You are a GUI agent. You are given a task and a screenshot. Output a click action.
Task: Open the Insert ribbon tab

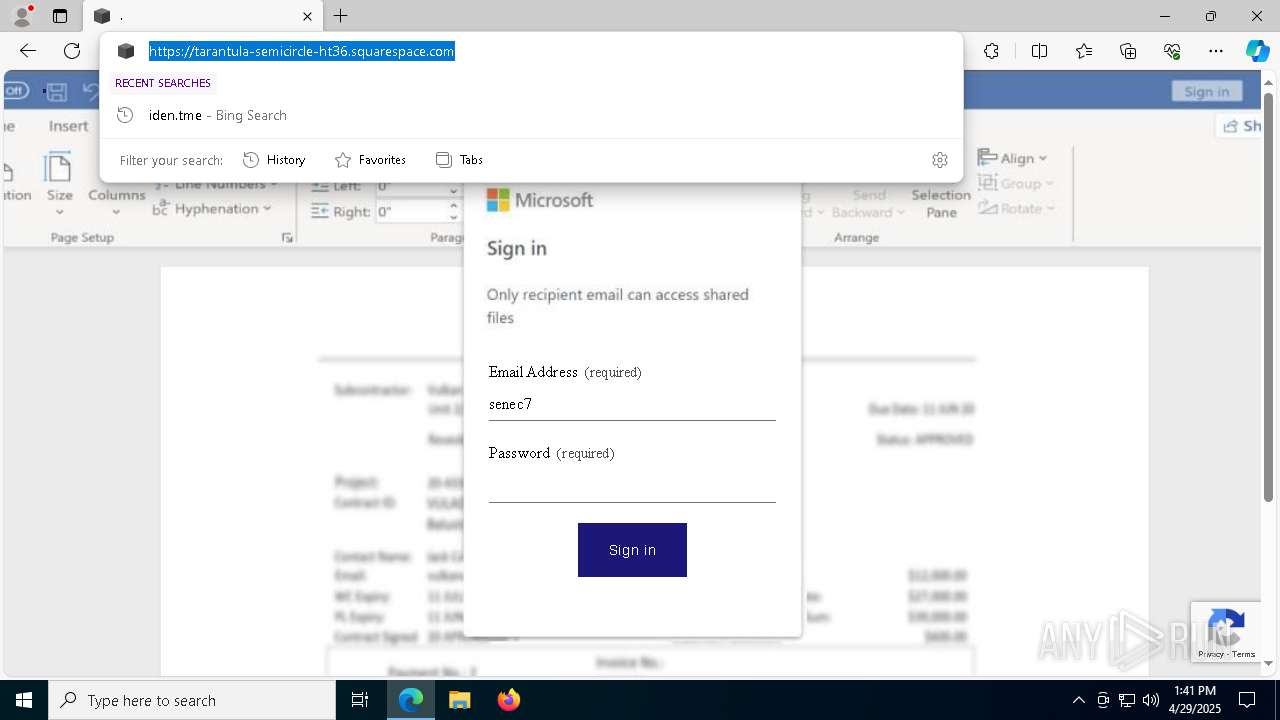(x=68, y=126)
